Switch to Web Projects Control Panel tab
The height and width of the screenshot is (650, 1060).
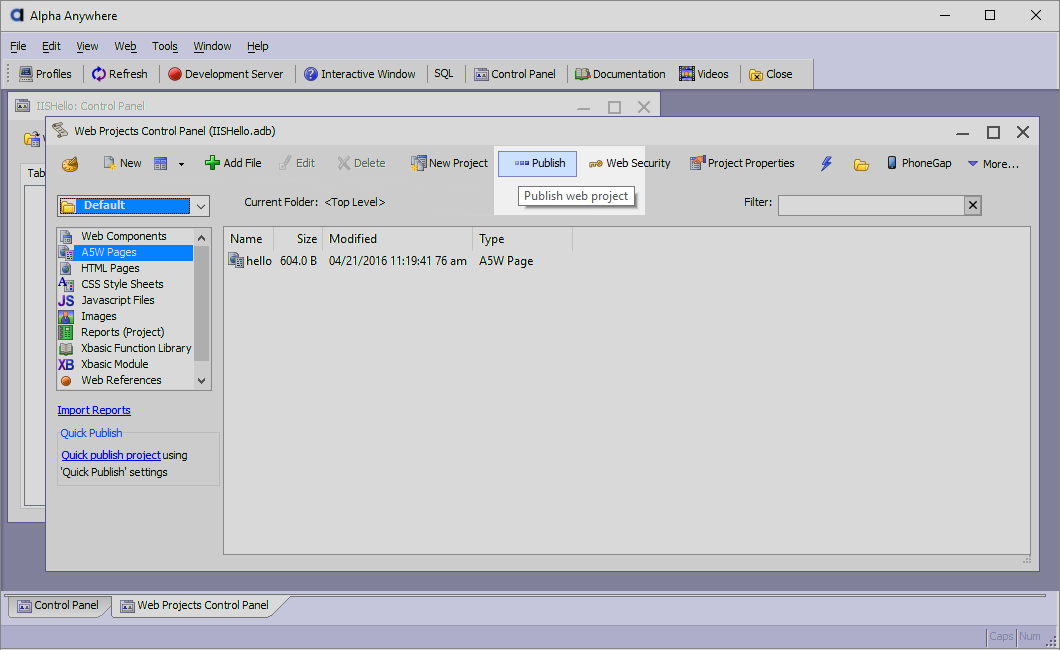[x=195, y=605]
